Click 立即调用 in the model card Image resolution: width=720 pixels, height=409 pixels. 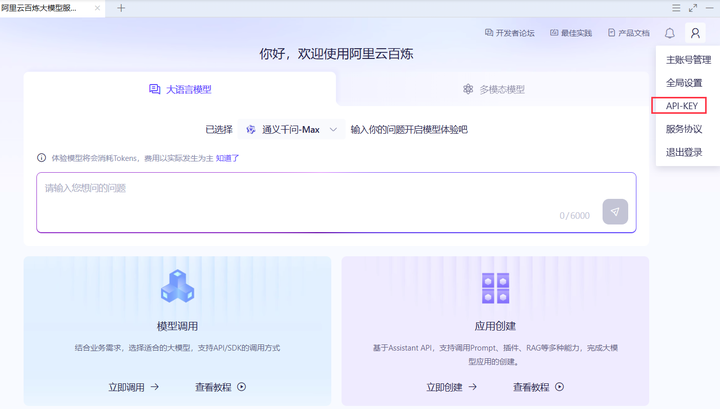pyautogui.click(x=126, y=387)
